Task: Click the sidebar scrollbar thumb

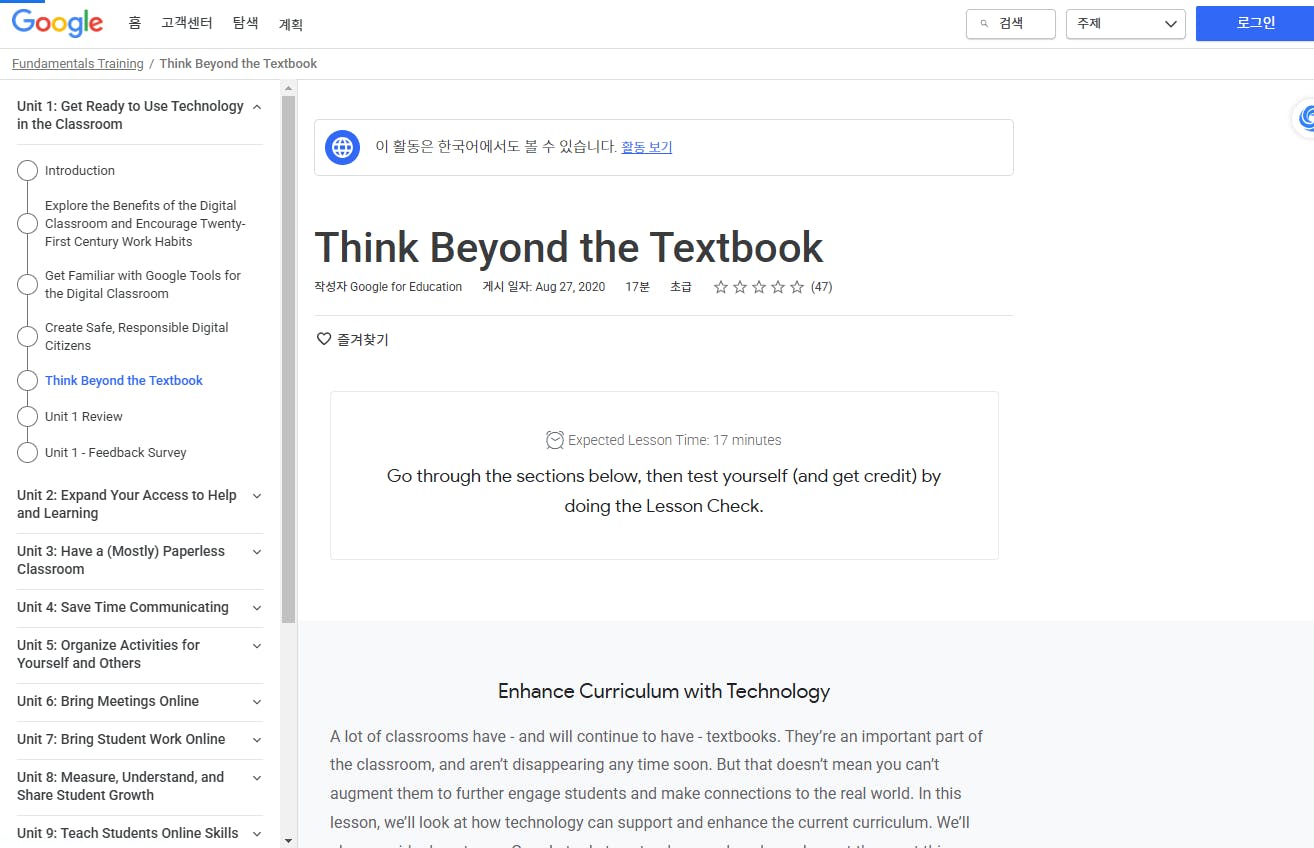Action: click(288, 360)
